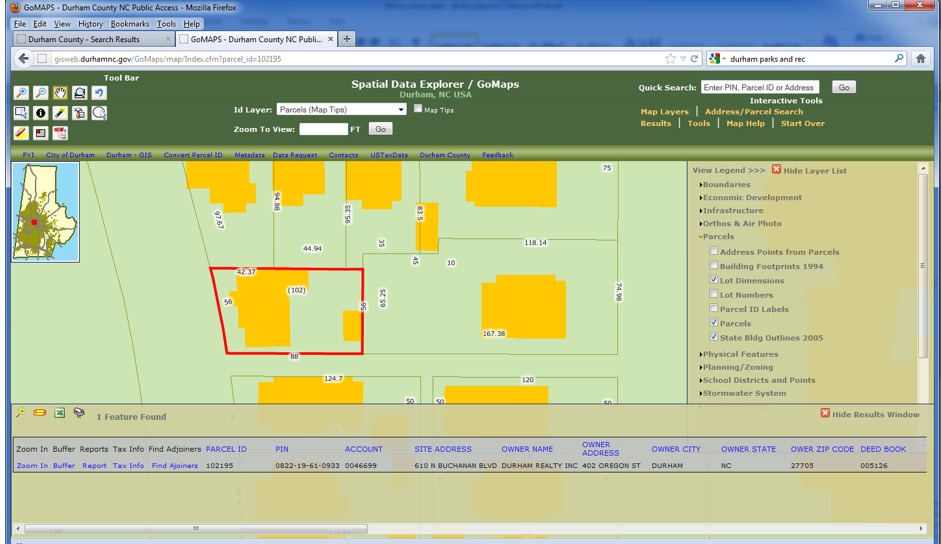Reload the page with refresh icon
Viewport: 941px width, 544px height.
tap(694, 59)
